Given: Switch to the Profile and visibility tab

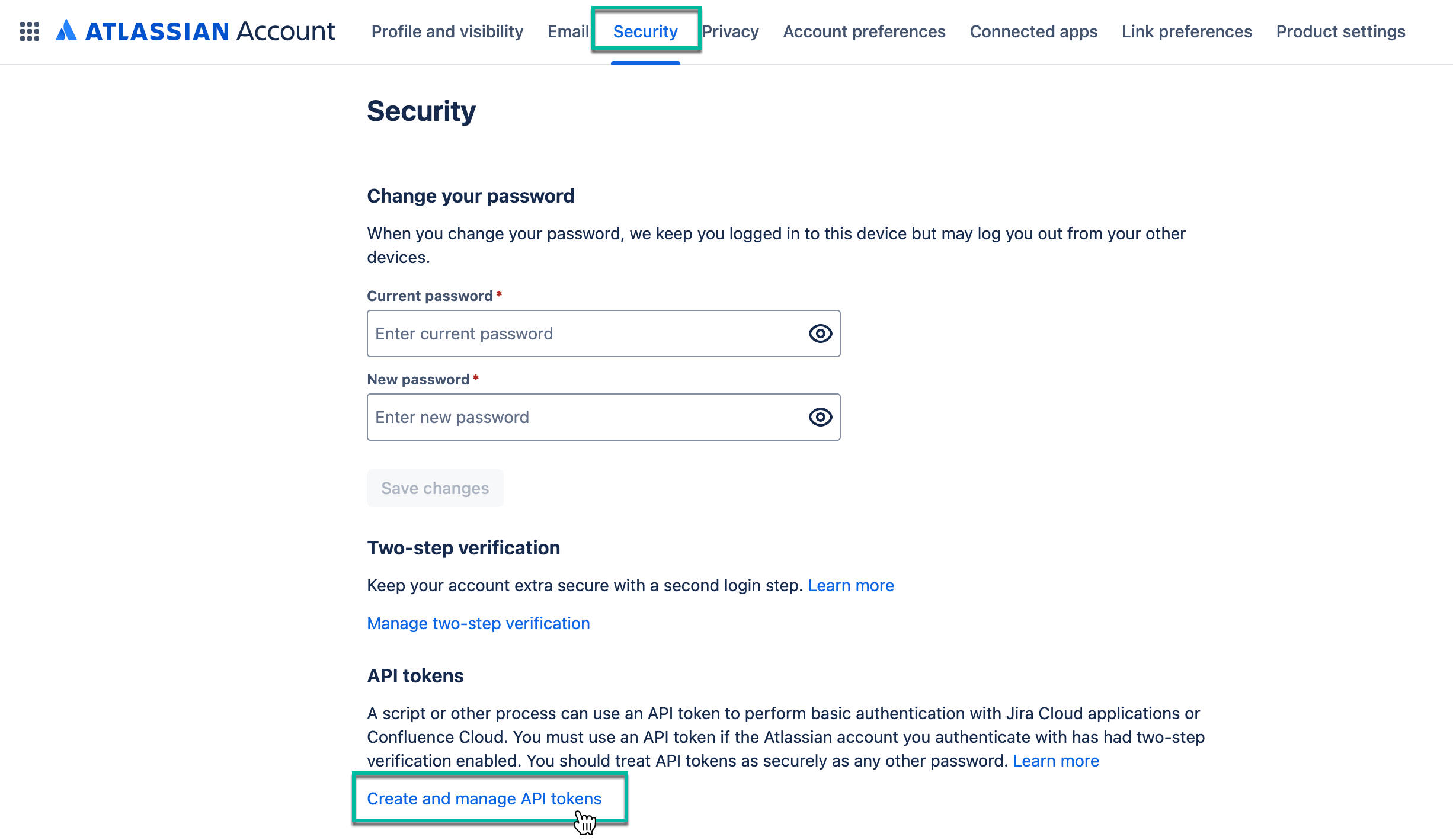Looking at the screenshot, I should click(447, 32).
